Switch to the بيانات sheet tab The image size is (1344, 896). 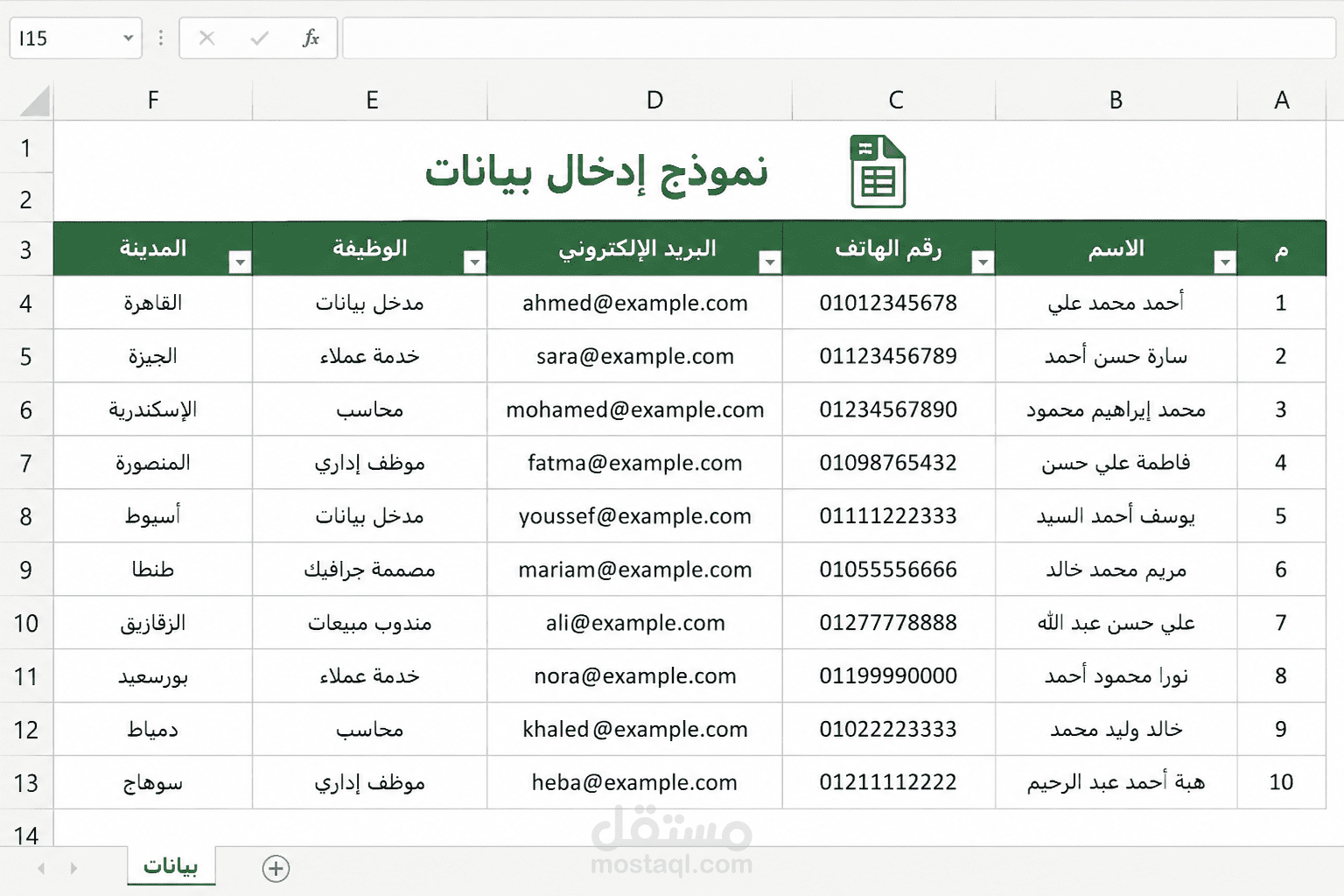(x=171, y=865)
